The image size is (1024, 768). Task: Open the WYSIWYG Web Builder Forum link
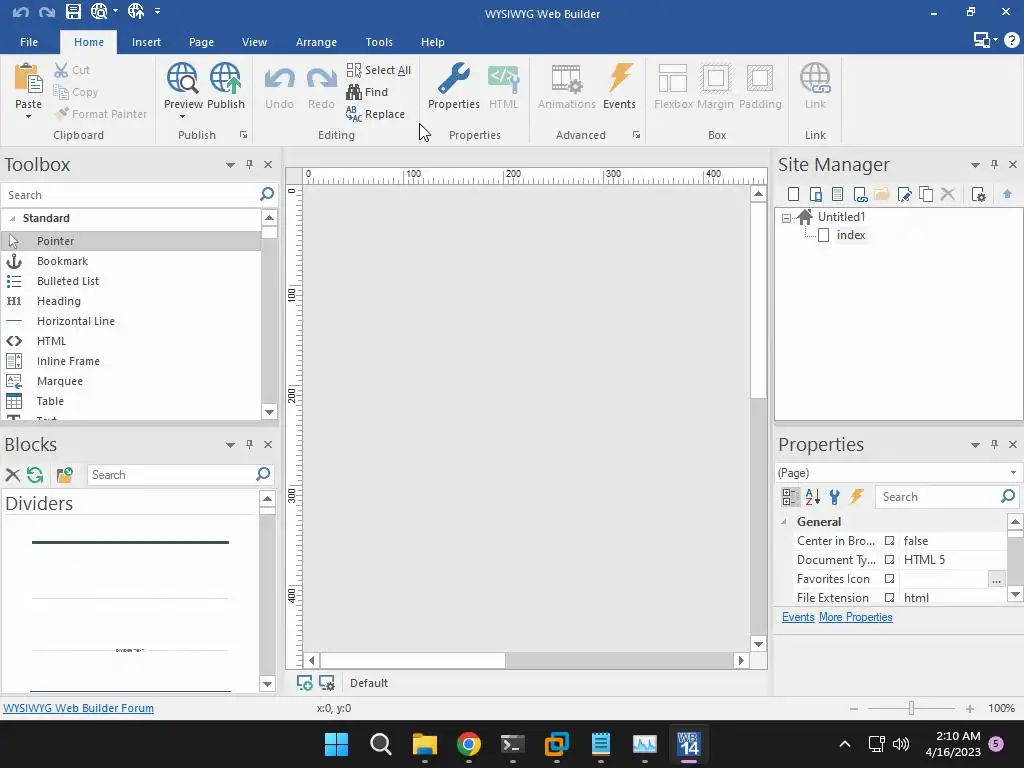78,708
